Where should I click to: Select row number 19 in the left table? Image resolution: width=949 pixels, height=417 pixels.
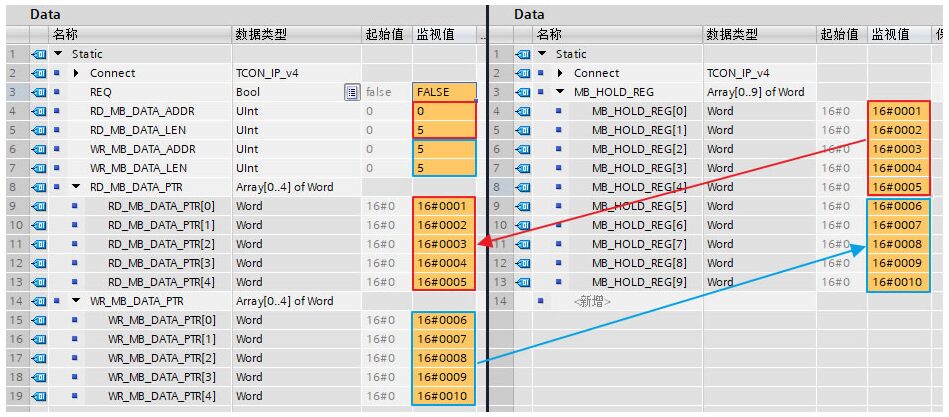coord(18,396)
